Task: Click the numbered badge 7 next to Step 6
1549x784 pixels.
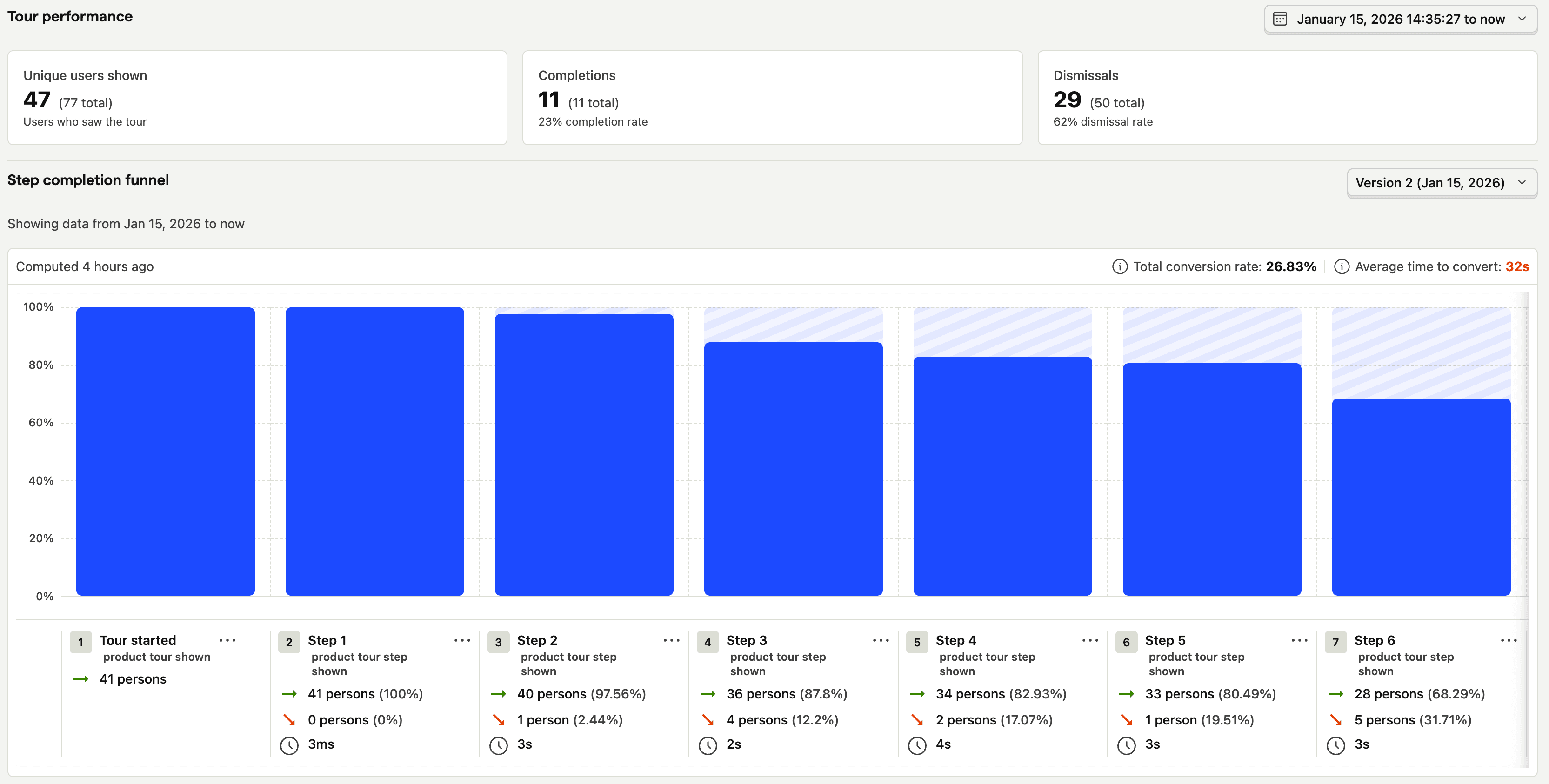Action: click(1335, 642)
